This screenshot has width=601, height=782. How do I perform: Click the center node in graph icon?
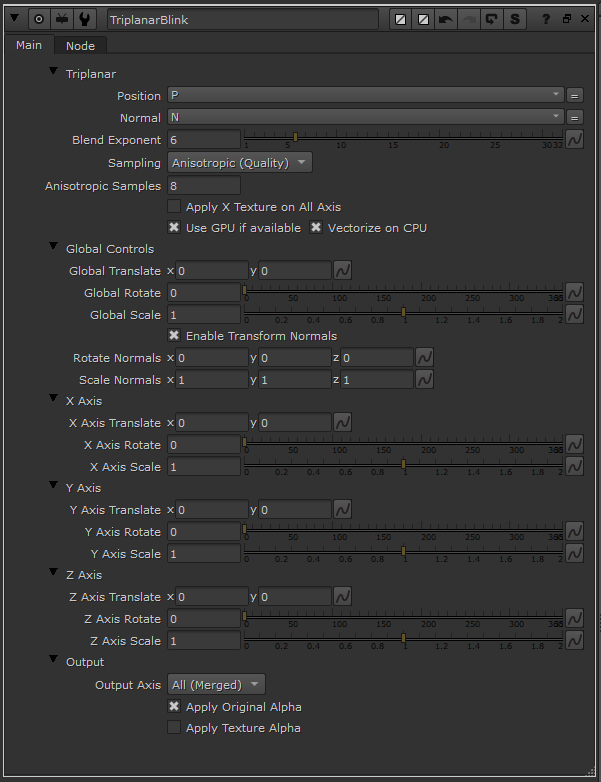click(39, 19)
